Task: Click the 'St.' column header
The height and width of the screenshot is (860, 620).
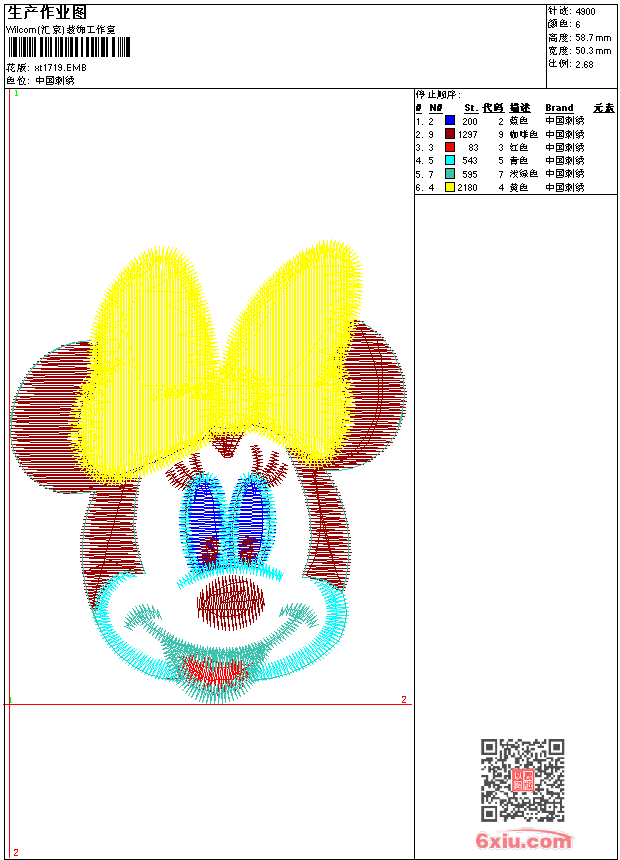Action: pos(471,108)
